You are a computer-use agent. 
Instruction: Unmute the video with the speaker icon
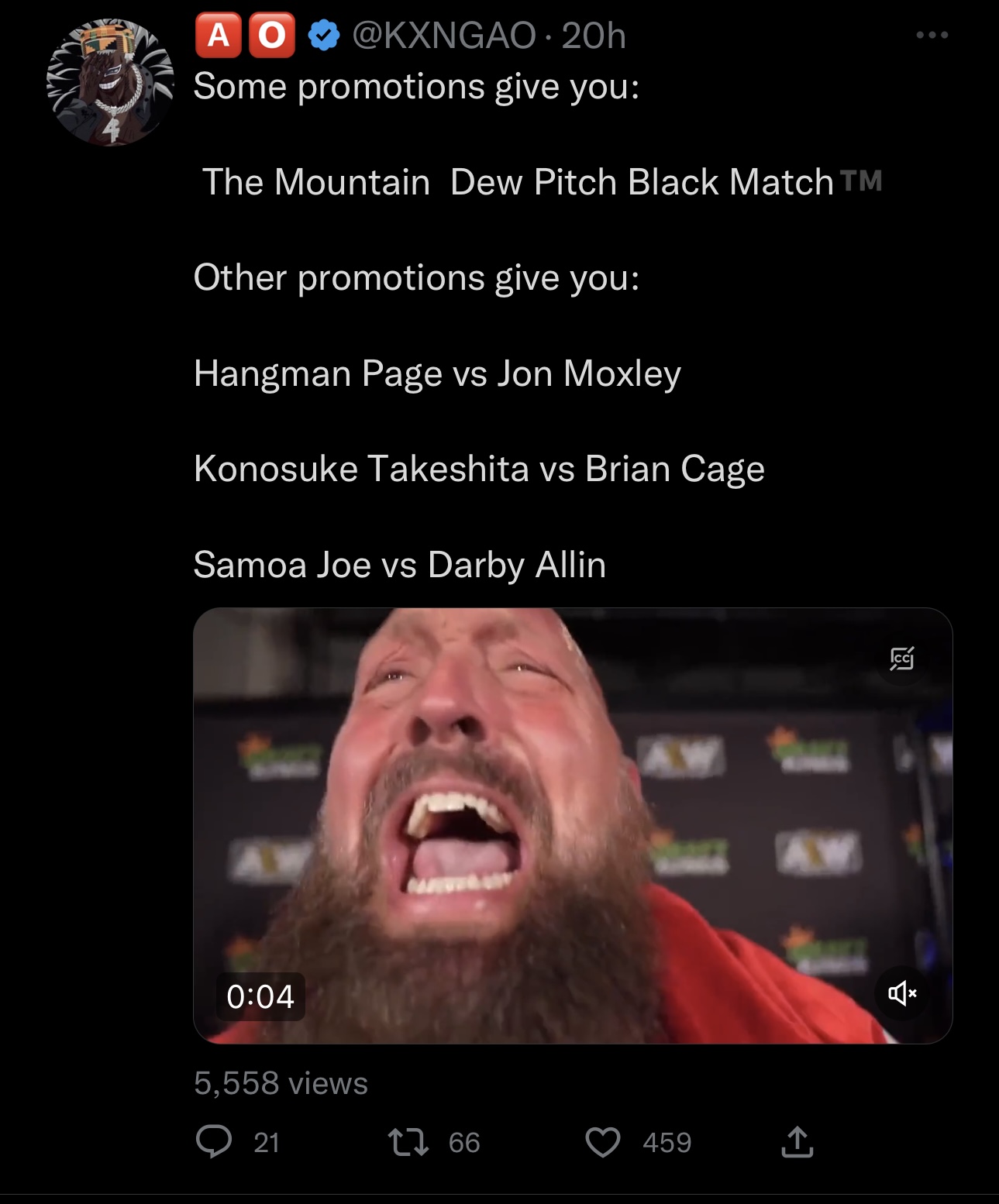point(902,992)
